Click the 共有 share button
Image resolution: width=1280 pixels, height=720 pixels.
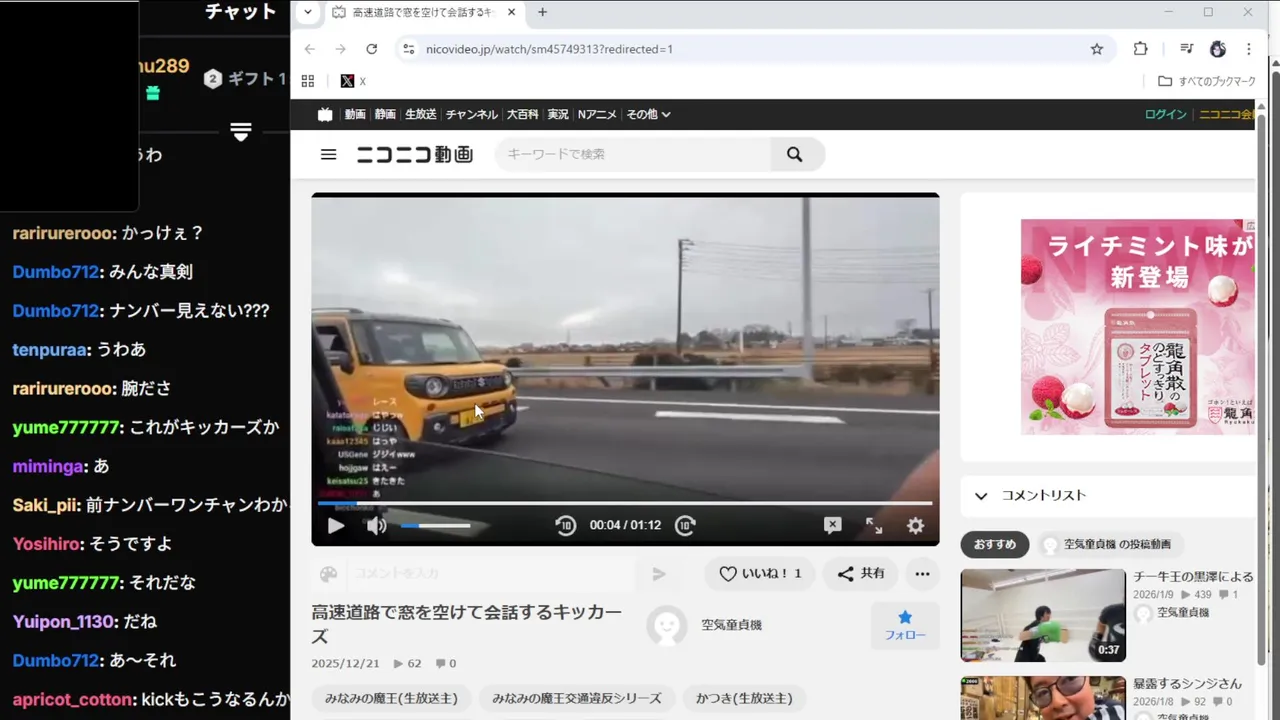pyautogui.click(x=861, y=573)
